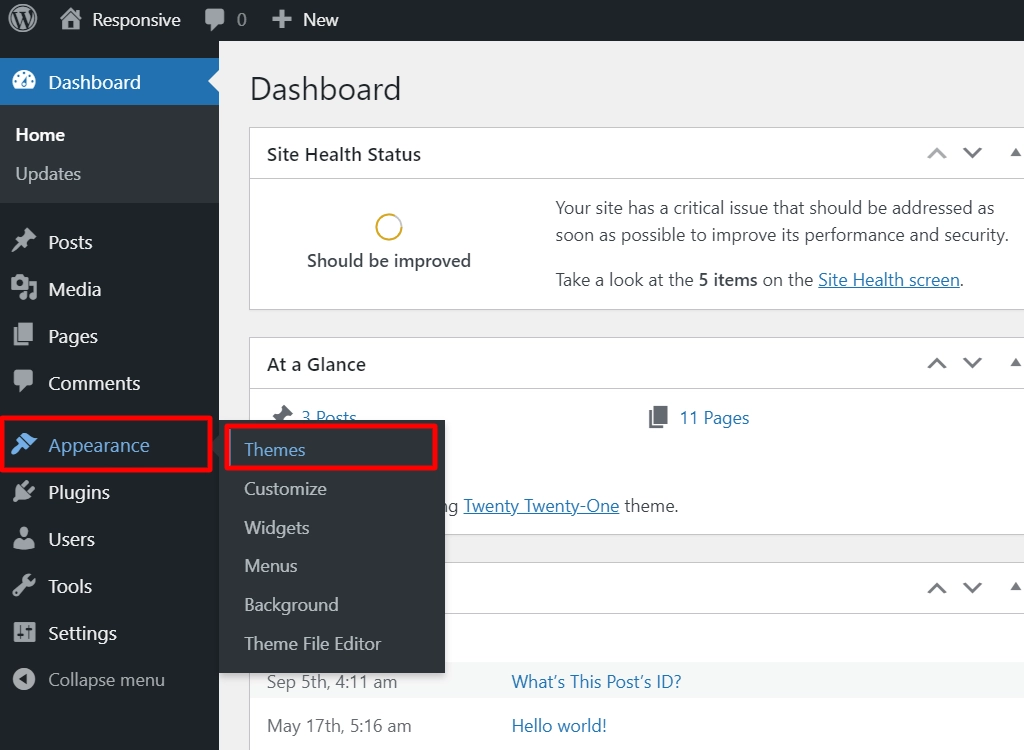Click the plus icon beside New
This screenshot has width=1024, height=750.
(x=281, y=20)
